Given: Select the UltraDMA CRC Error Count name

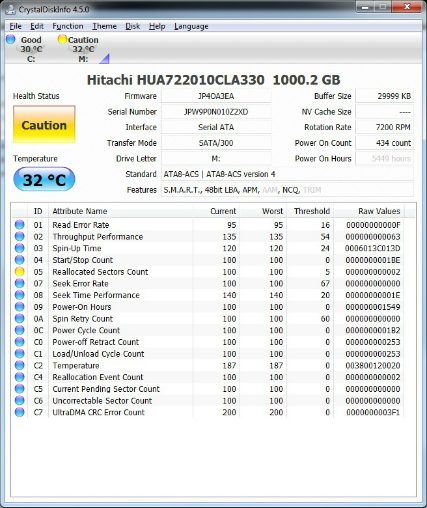Looking at the screenshot, I should tap(98, 412).
